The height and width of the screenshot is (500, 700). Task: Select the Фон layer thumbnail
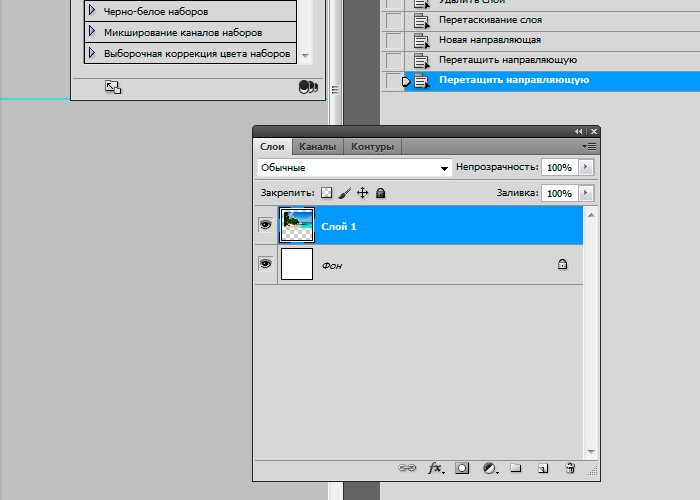[x=297, y=264]
